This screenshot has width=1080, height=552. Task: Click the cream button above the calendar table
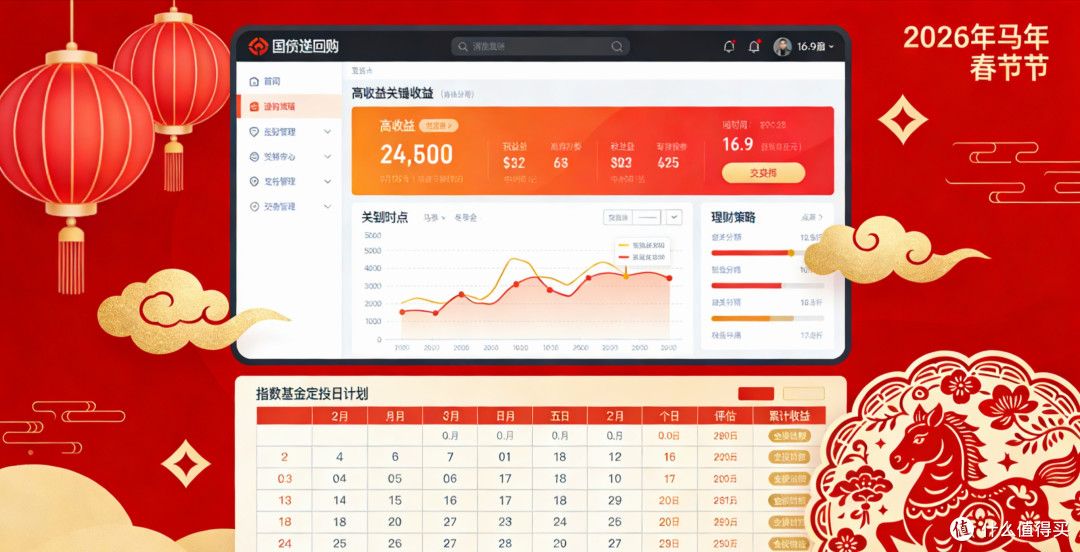(x=804, y=393)
